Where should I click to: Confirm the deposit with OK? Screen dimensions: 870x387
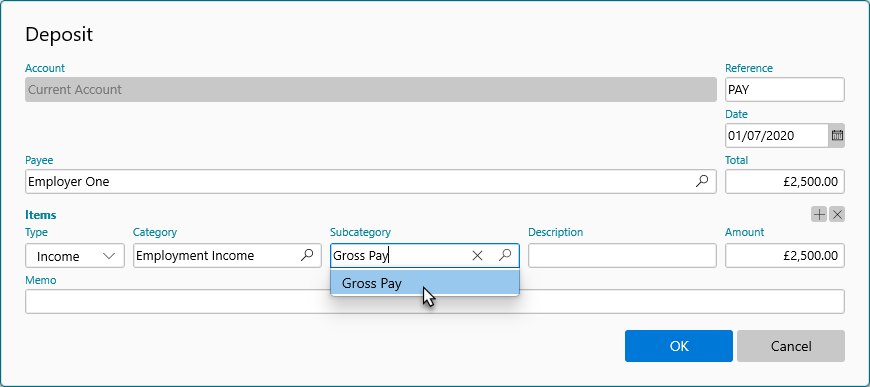(679, 346)
